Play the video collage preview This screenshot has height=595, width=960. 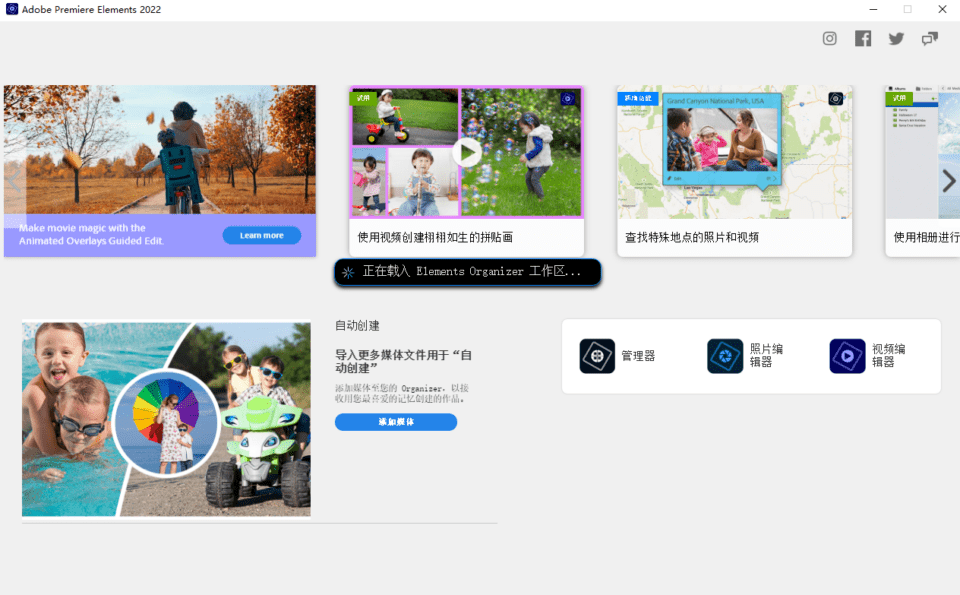pos(467,152)
